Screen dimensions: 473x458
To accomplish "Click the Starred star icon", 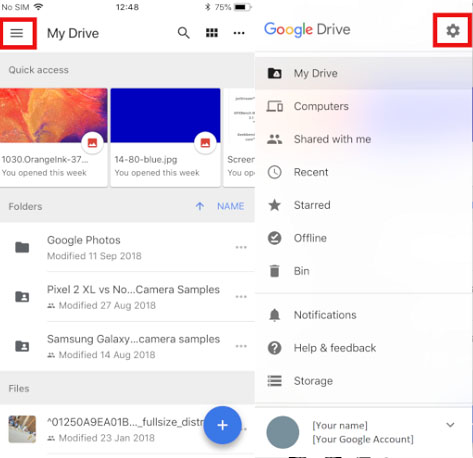I will tap(275, 205).
